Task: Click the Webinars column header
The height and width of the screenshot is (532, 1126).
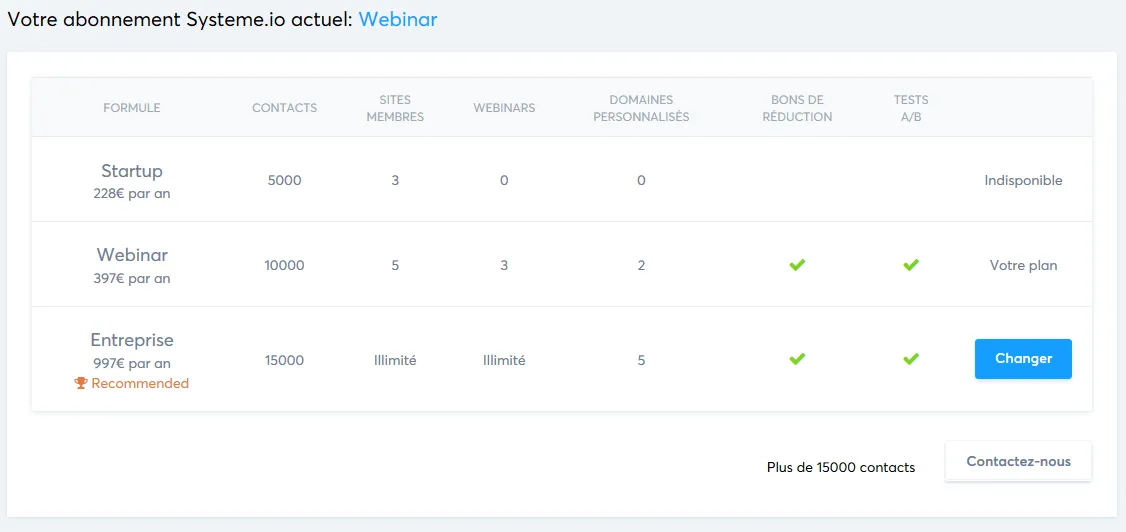Action: click(504, 108)
